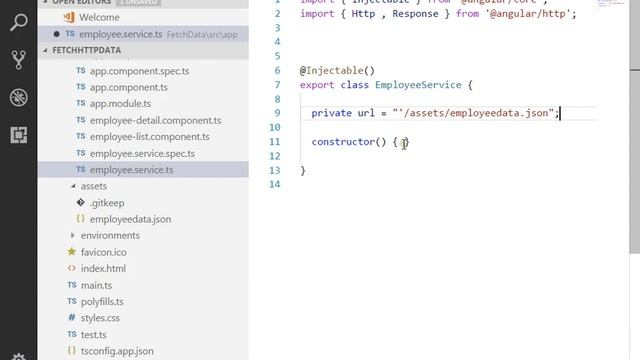The height and width of the screenshot is (360, 640).
Task: Open styles.css file
Action: pyautogui.click(x=100, y=318)
